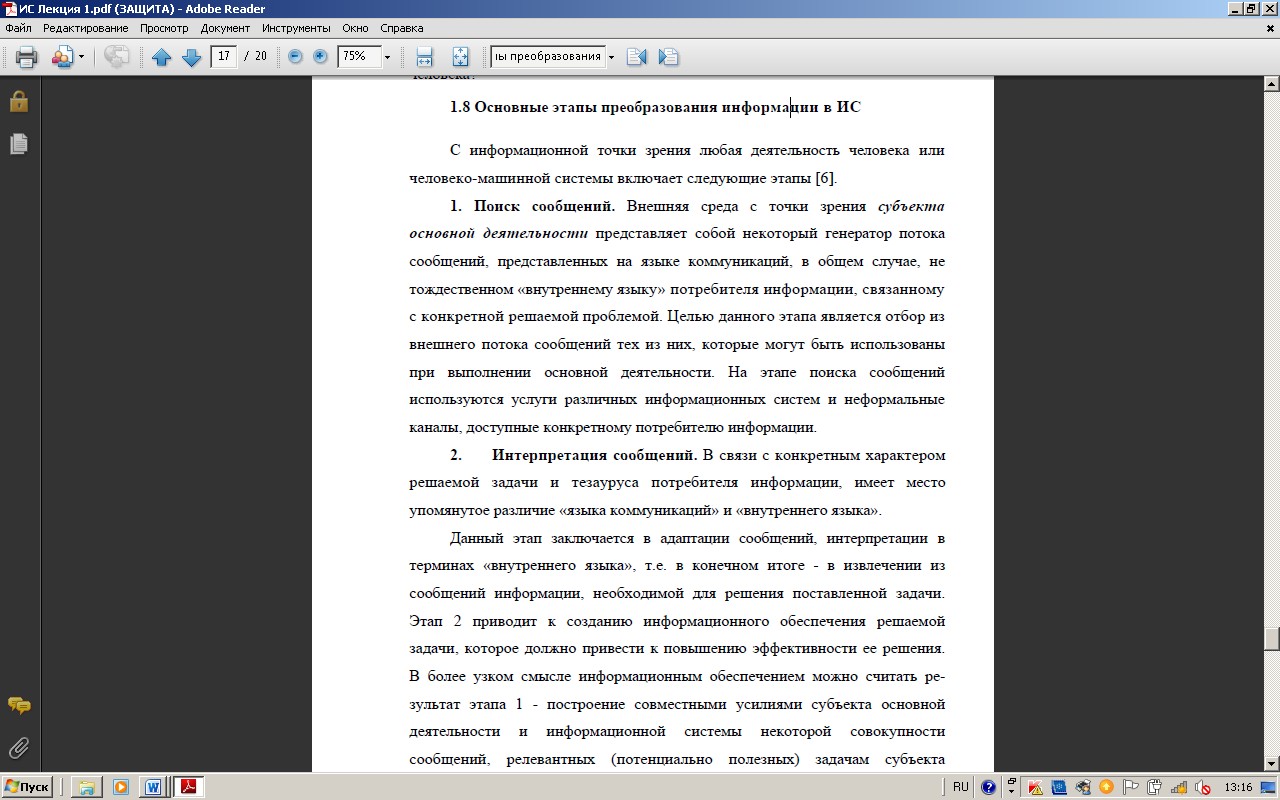The width and height of the screenshot is (1280, 800).
Task: Click the power plug tray icon
Action: click(x=1155, y=787)
